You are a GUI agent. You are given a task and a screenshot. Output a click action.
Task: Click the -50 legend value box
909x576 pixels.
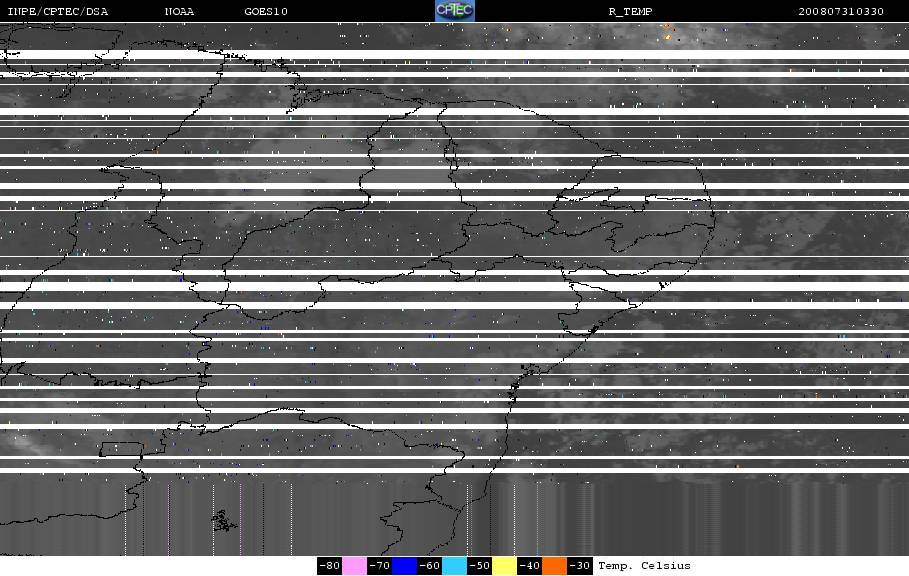coord(479,566)
